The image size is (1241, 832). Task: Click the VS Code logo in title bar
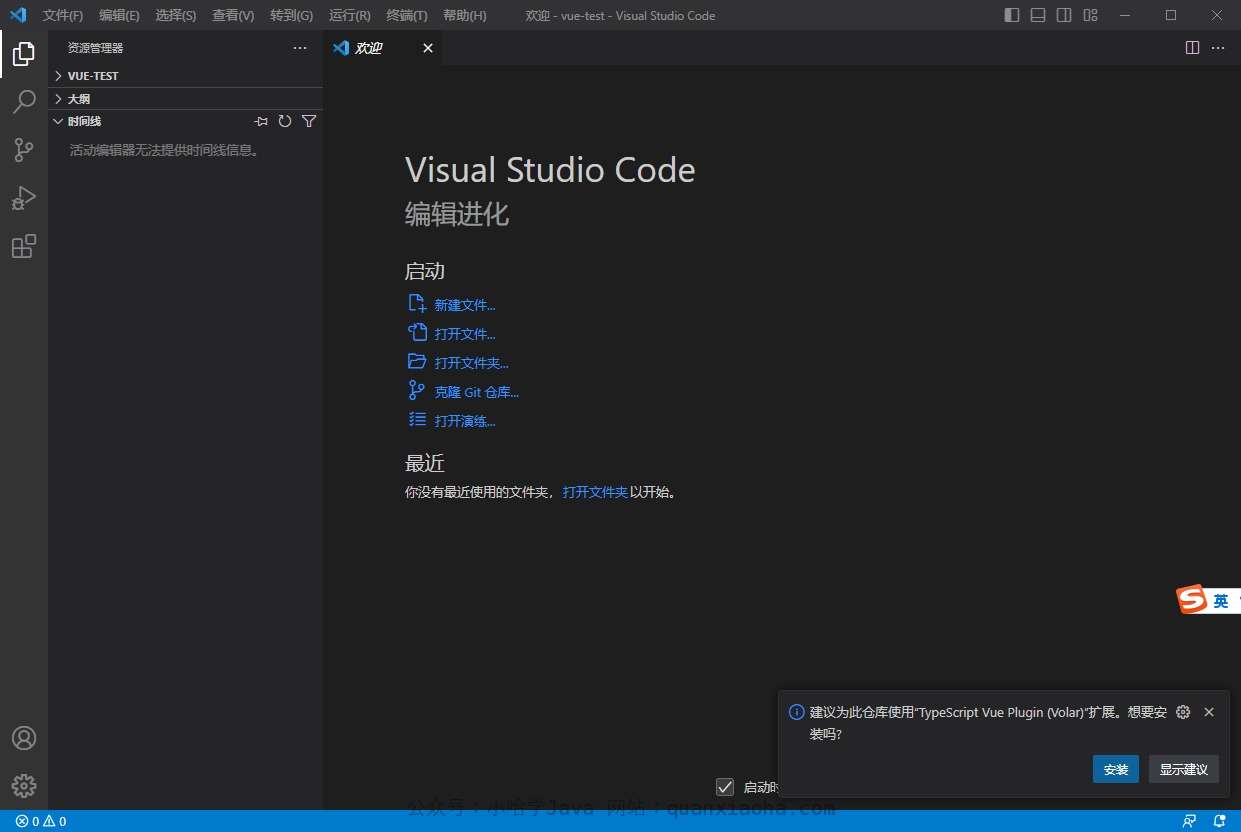(x=17, y=15)
